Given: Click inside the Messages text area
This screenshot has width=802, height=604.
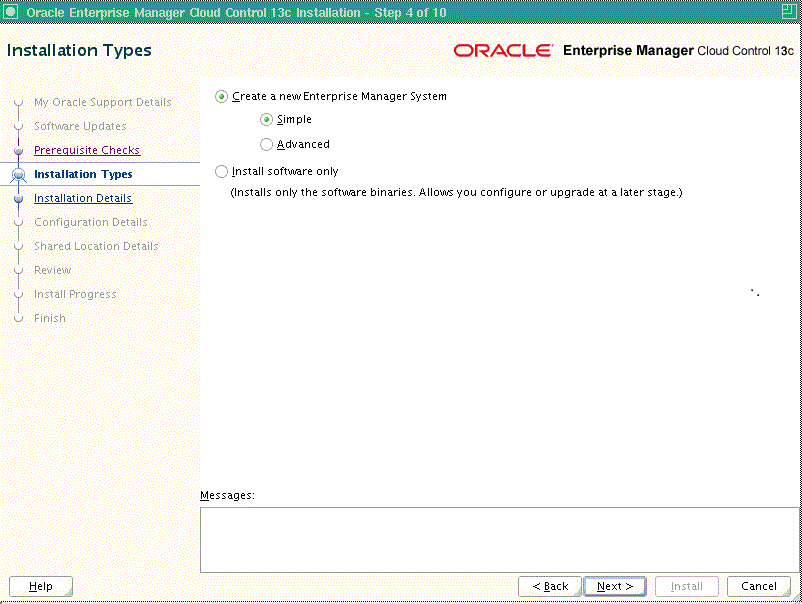Looking at the screenshot, I should point(500,540).
